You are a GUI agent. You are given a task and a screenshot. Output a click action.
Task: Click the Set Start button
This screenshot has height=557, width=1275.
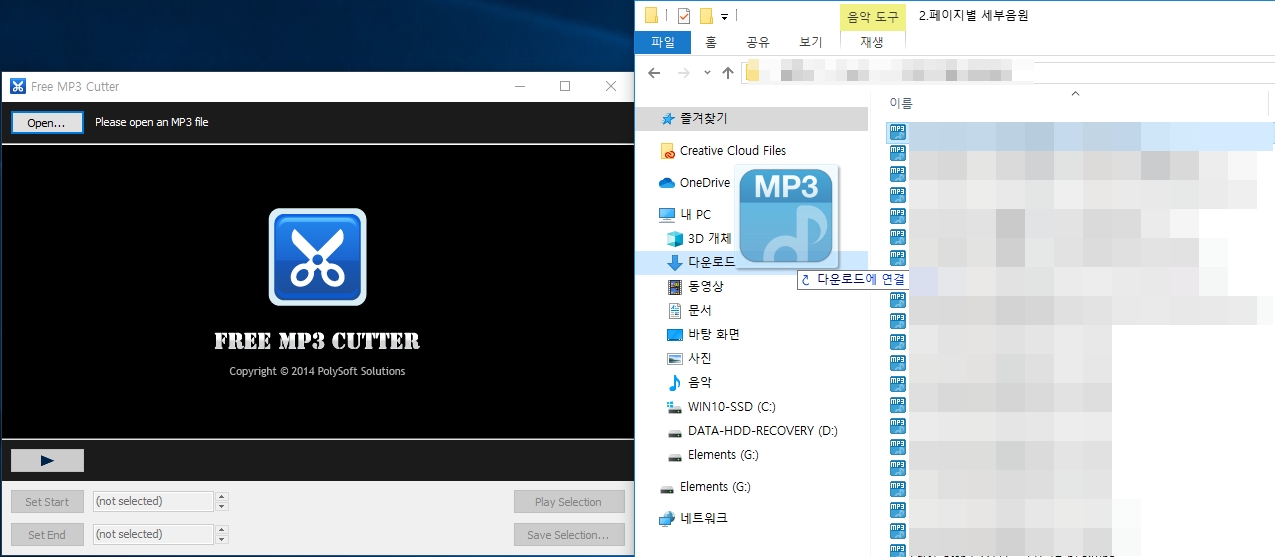pyautogui.click(x=47, y=502)
